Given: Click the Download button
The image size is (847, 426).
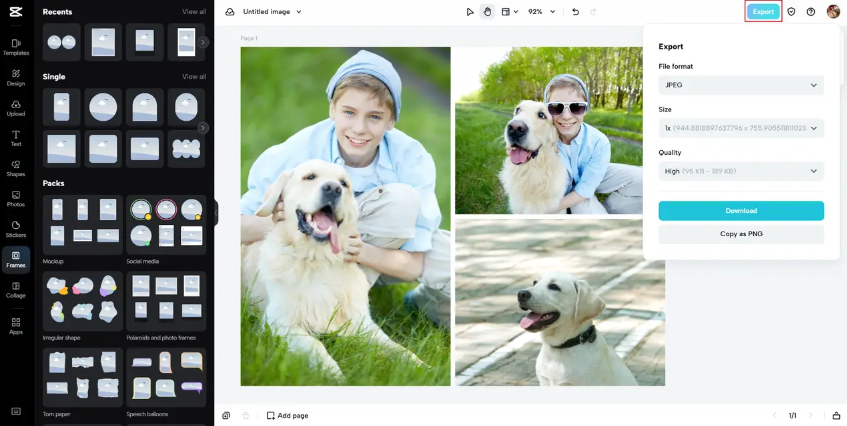Looking at the screenshot, I should 741,211.
